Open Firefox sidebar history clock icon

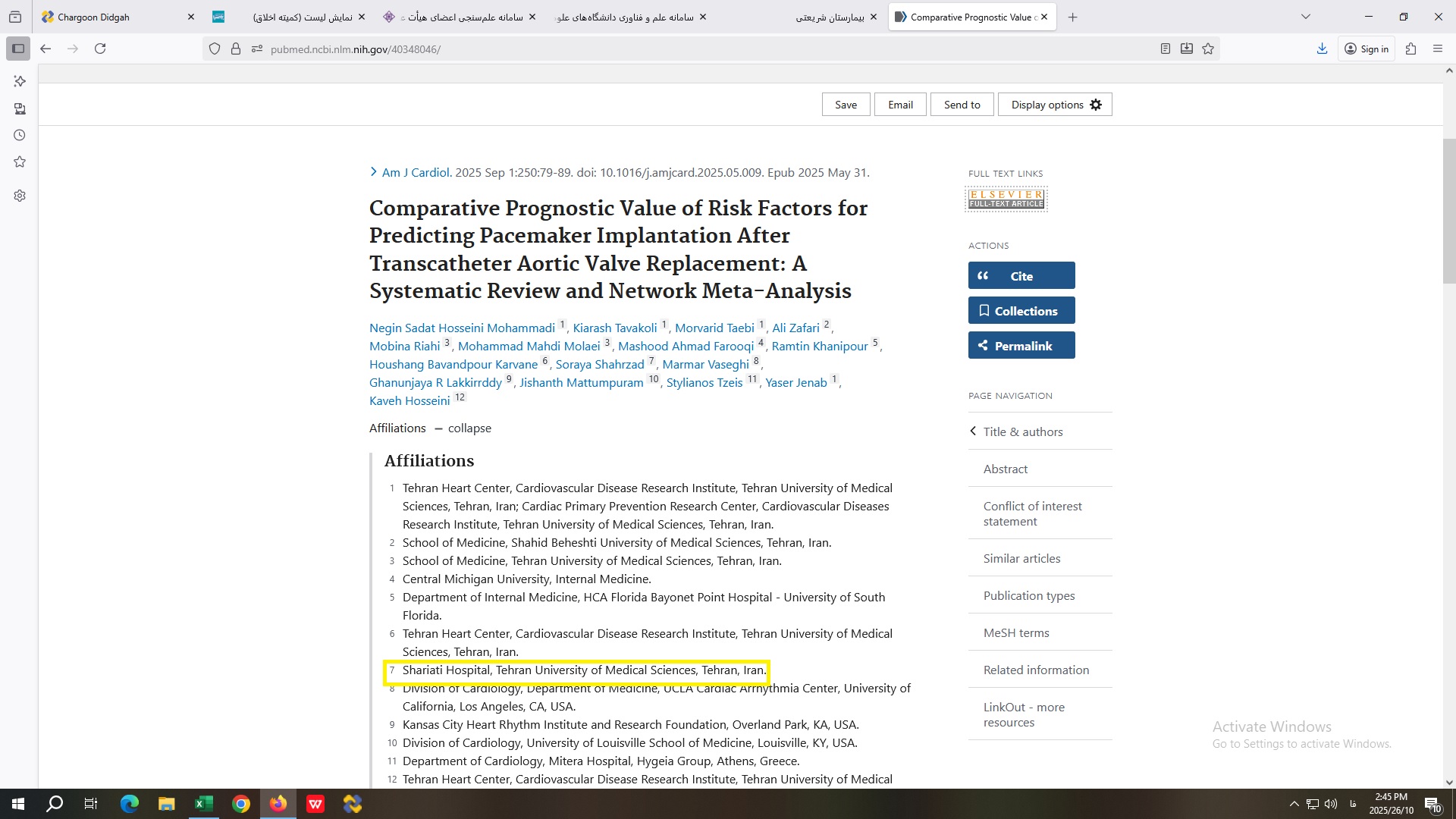tap(20, 136)
